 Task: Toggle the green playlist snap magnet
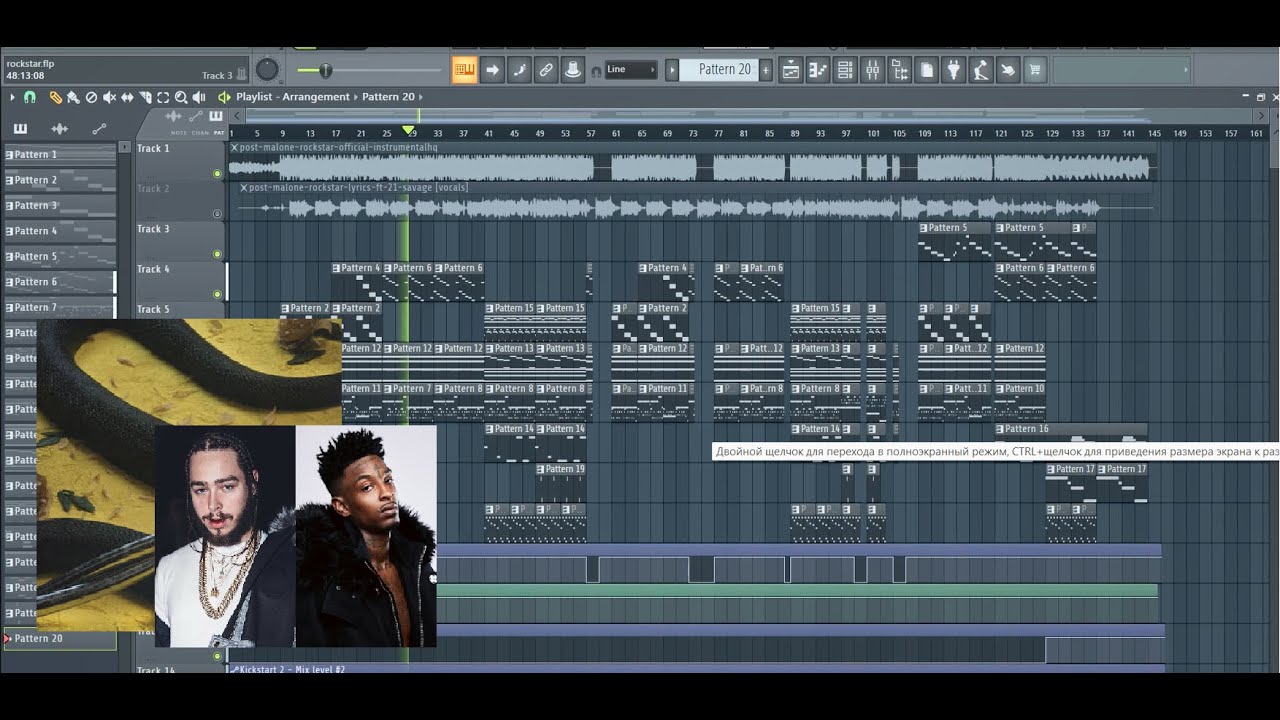(x=30, y=97)
